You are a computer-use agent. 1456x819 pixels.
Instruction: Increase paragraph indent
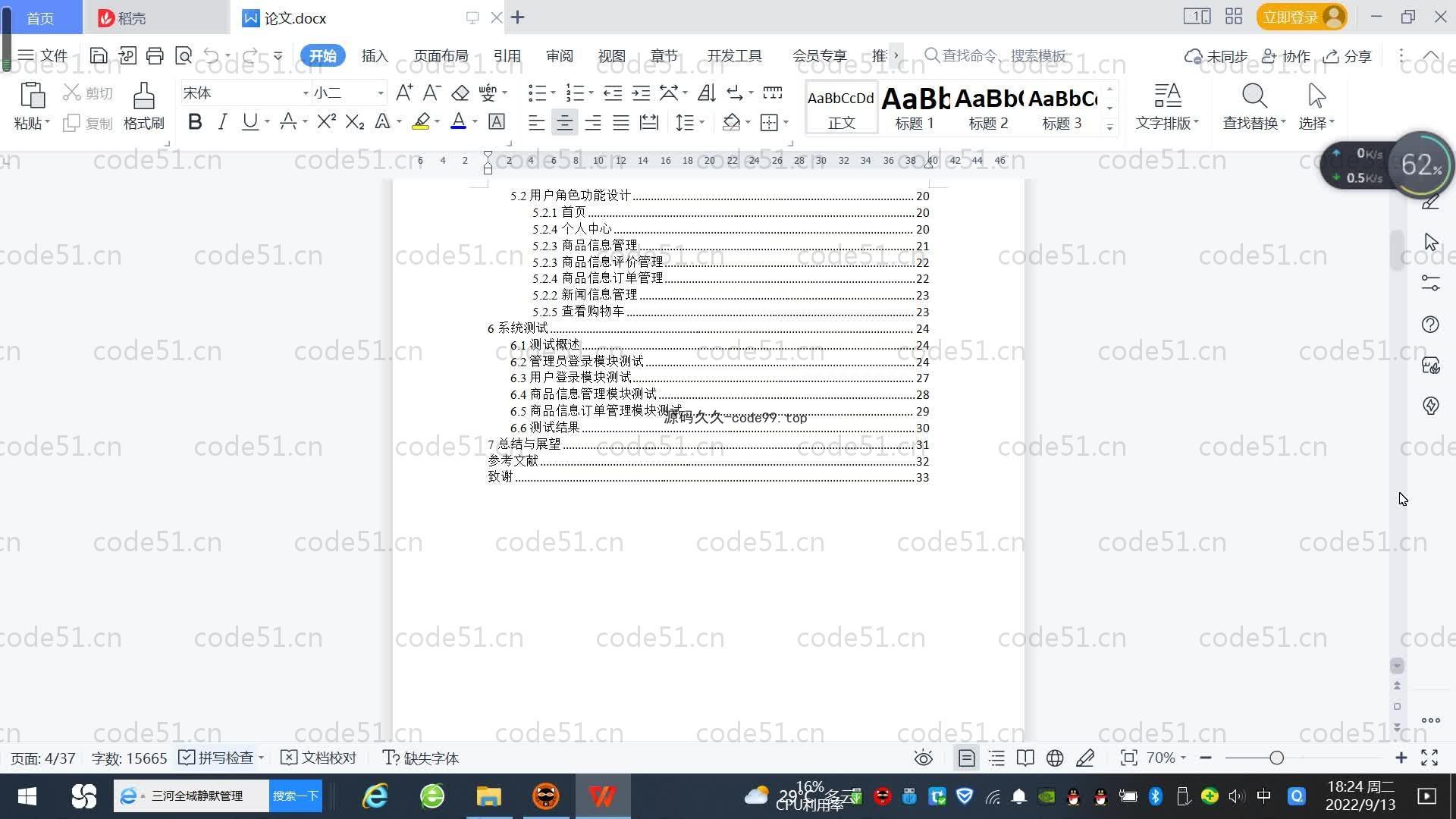coord(642,93)
